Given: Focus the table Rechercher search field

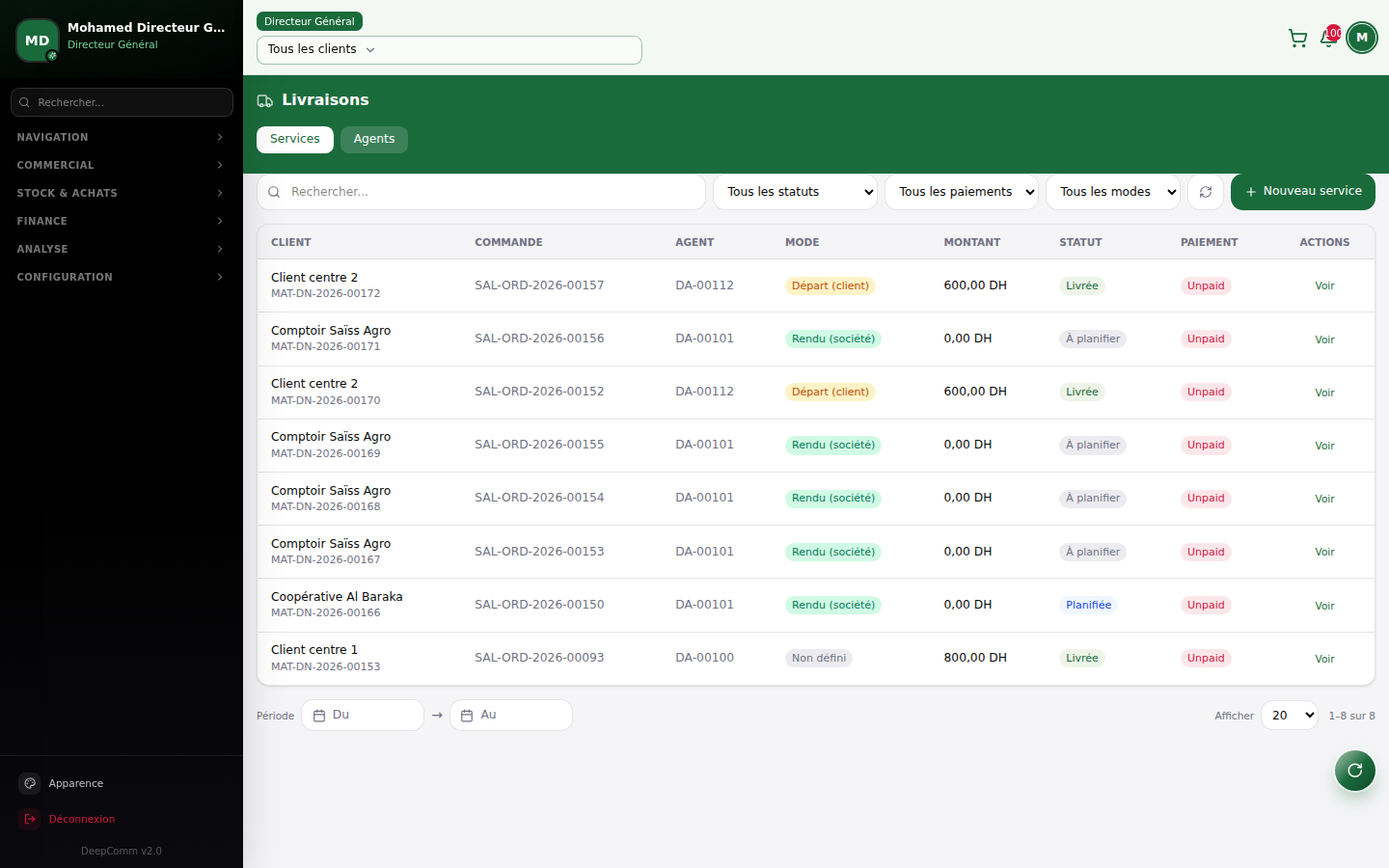Looking at the screenshot, I should click(481, 192).
